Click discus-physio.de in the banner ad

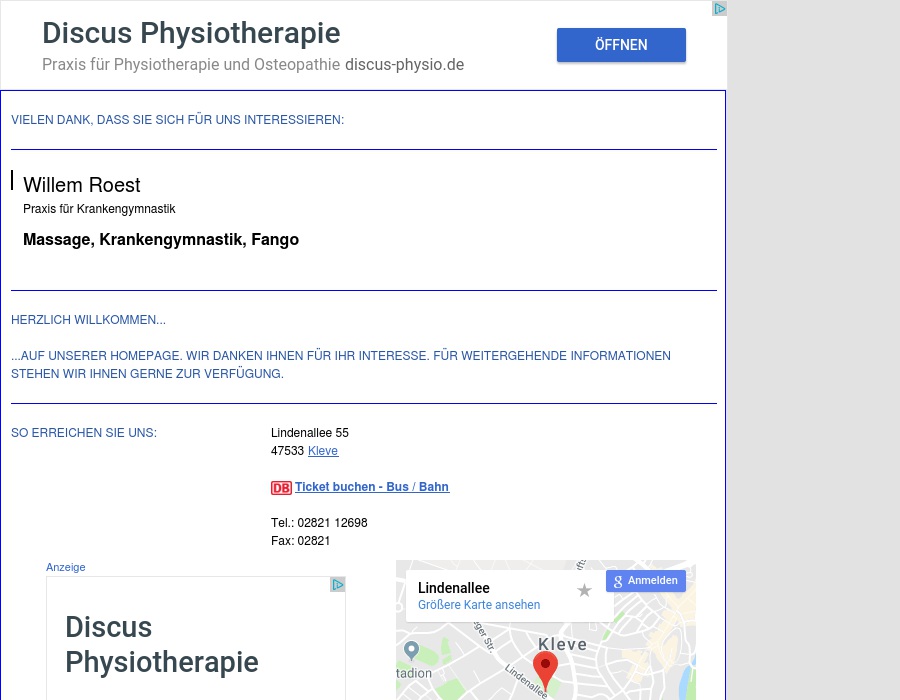pyautogui.click(x=404, y=65)
